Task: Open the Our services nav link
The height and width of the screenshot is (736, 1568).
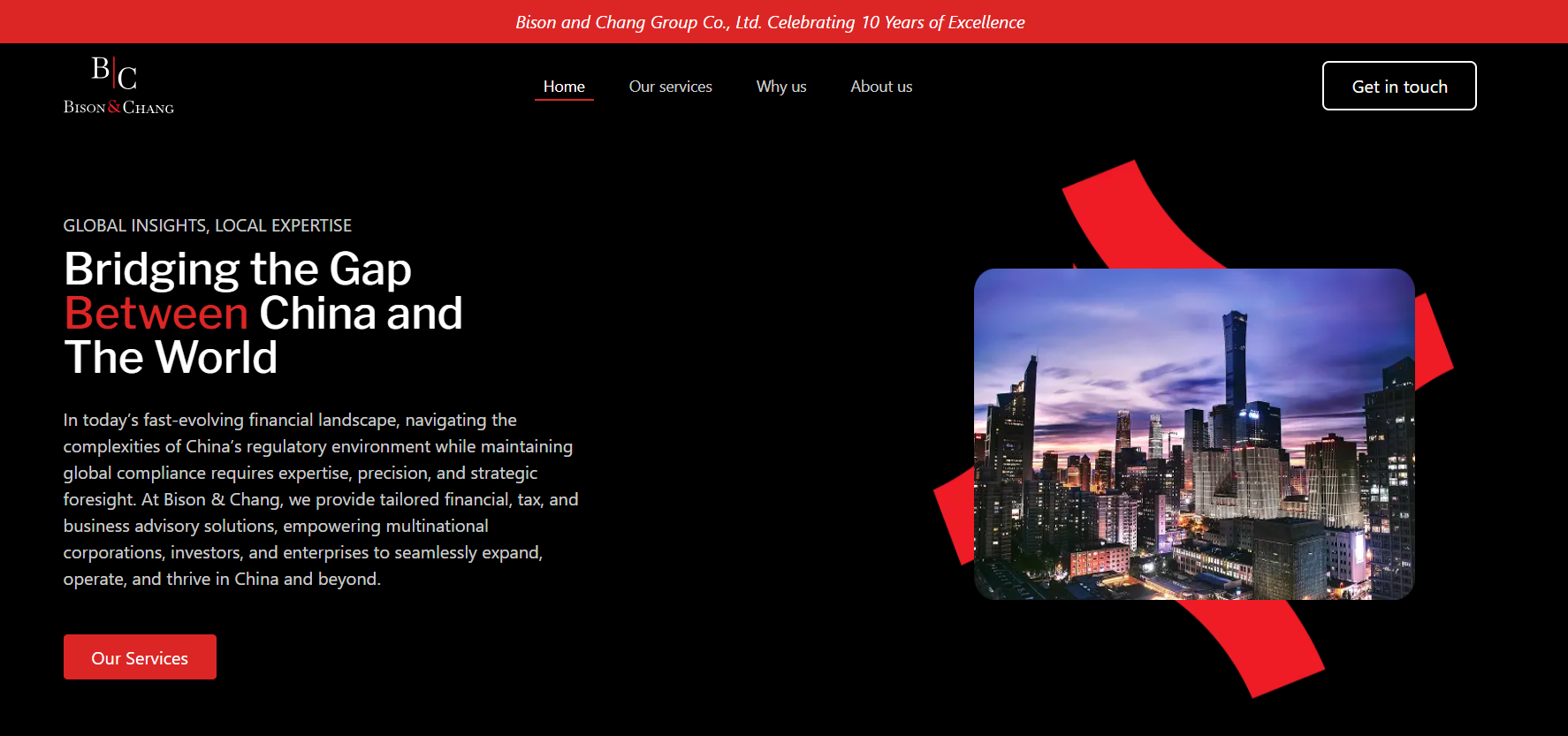Action: (670, 87)
